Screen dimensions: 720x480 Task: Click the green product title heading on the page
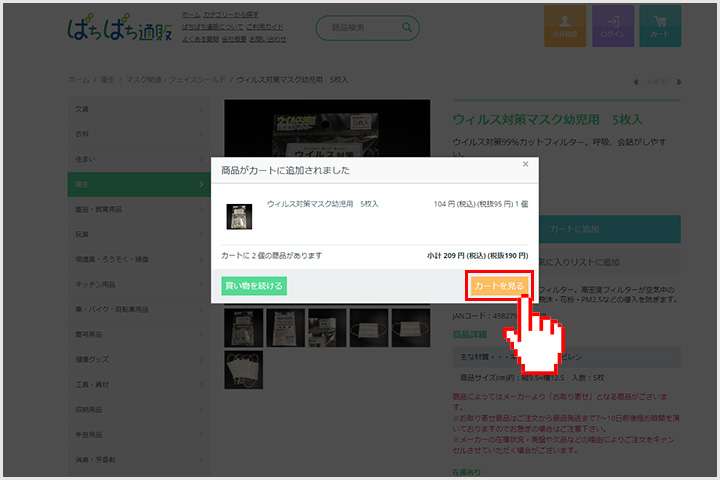point(547,120)
